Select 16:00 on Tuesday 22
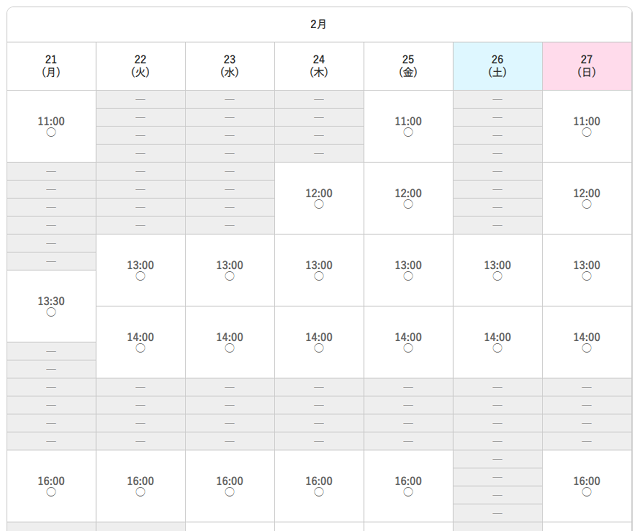This screenshot has width=640, height=531. pyautogui.click(x=140, y=486)
